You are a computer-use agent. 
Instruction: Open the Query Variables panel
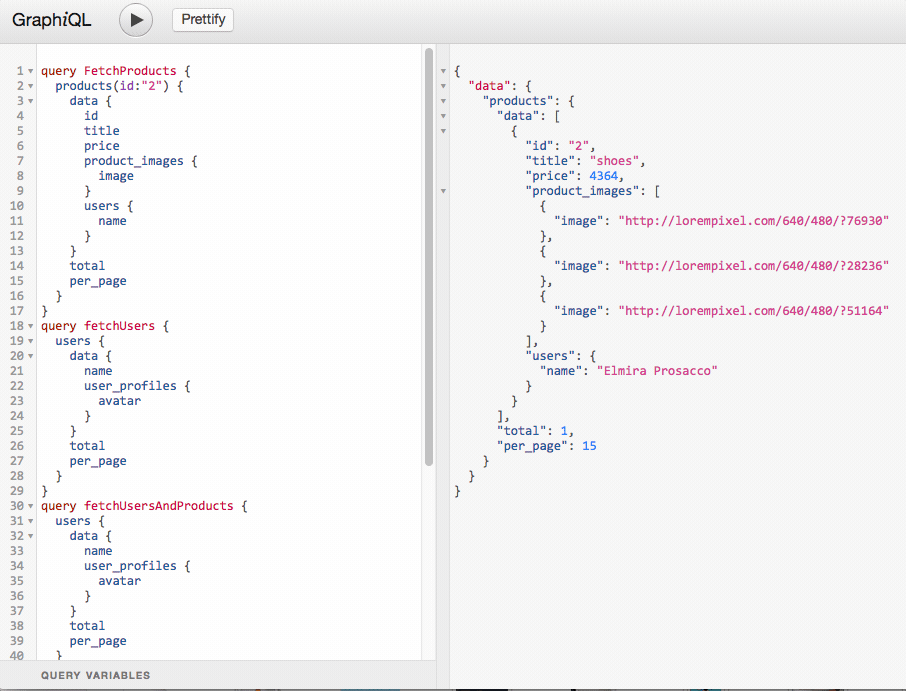click(x=95, y=675)
